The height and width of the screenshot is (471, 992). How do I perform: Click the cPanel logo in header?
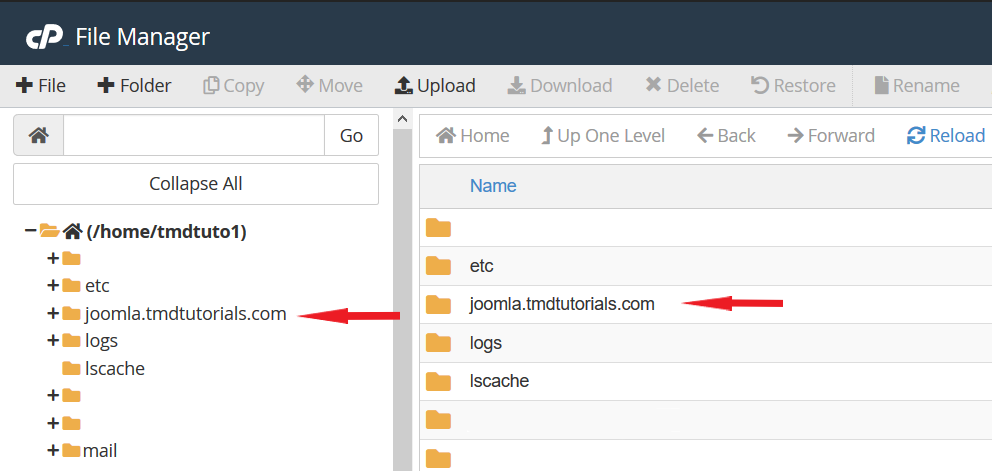[45, 37]
